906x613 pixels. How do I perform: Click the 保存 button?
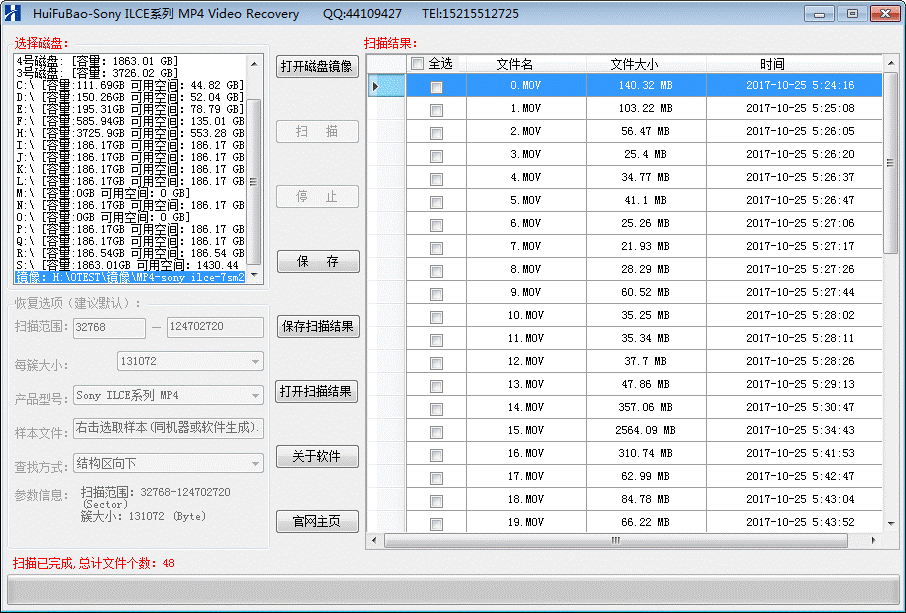pos(318,262)
